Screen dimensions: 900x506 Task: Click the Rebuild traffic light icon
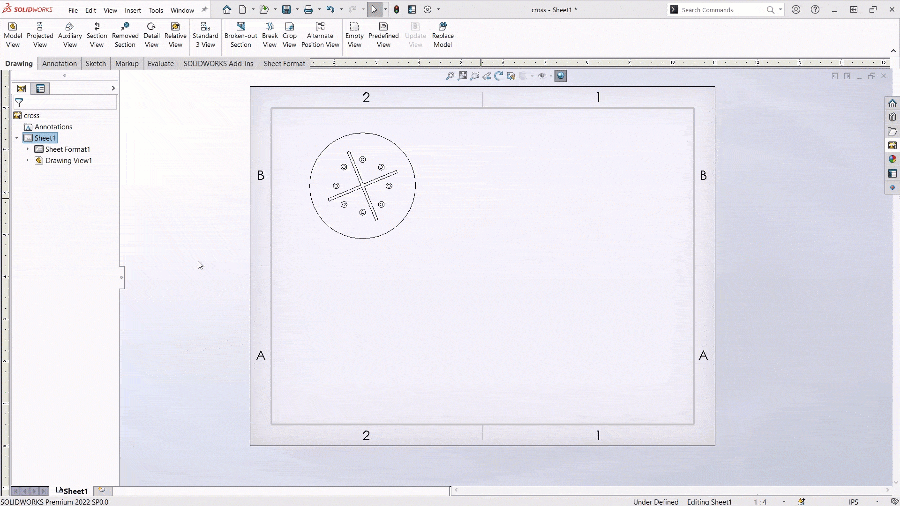click(x=396, y=10)
